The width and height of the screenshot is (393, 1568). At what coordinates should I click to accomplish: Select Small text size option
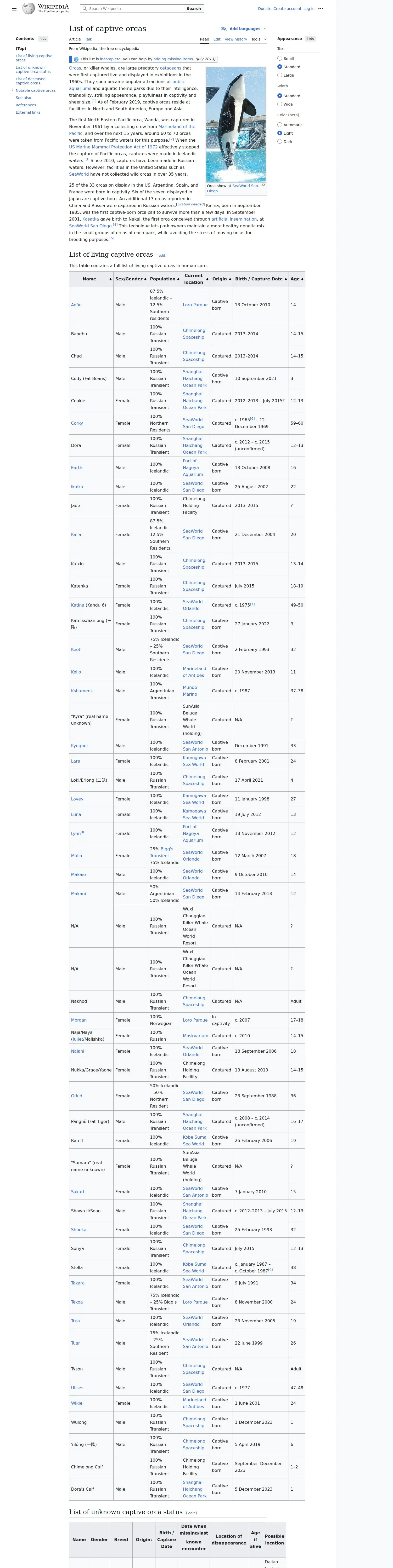[280, 59]
